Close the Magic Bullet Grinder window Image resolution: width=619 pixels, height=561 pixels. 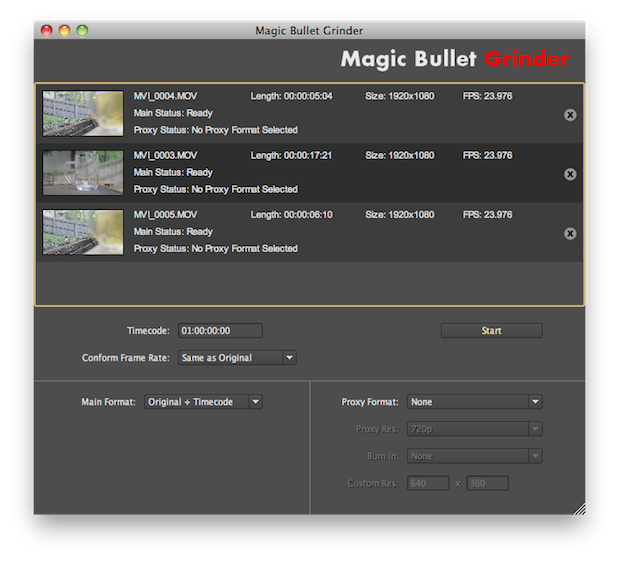pyautogui.click(x=47, y=30)
